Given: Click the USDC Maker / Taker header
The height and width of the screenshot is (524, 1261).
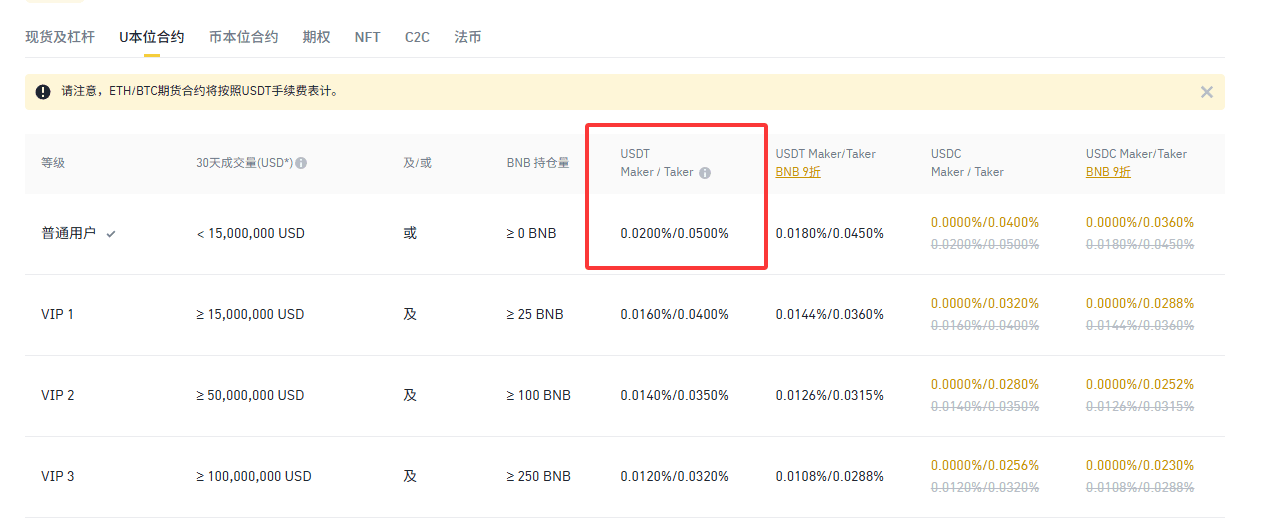Looking at the screenshot, I should click(x=967, y=163).
